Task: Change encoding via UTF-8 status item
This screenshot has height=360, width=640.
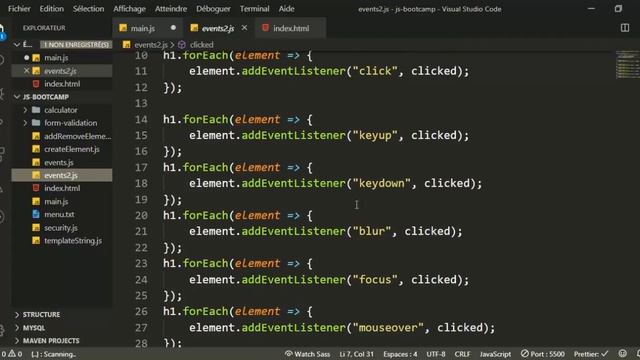Action: (436, 354)
